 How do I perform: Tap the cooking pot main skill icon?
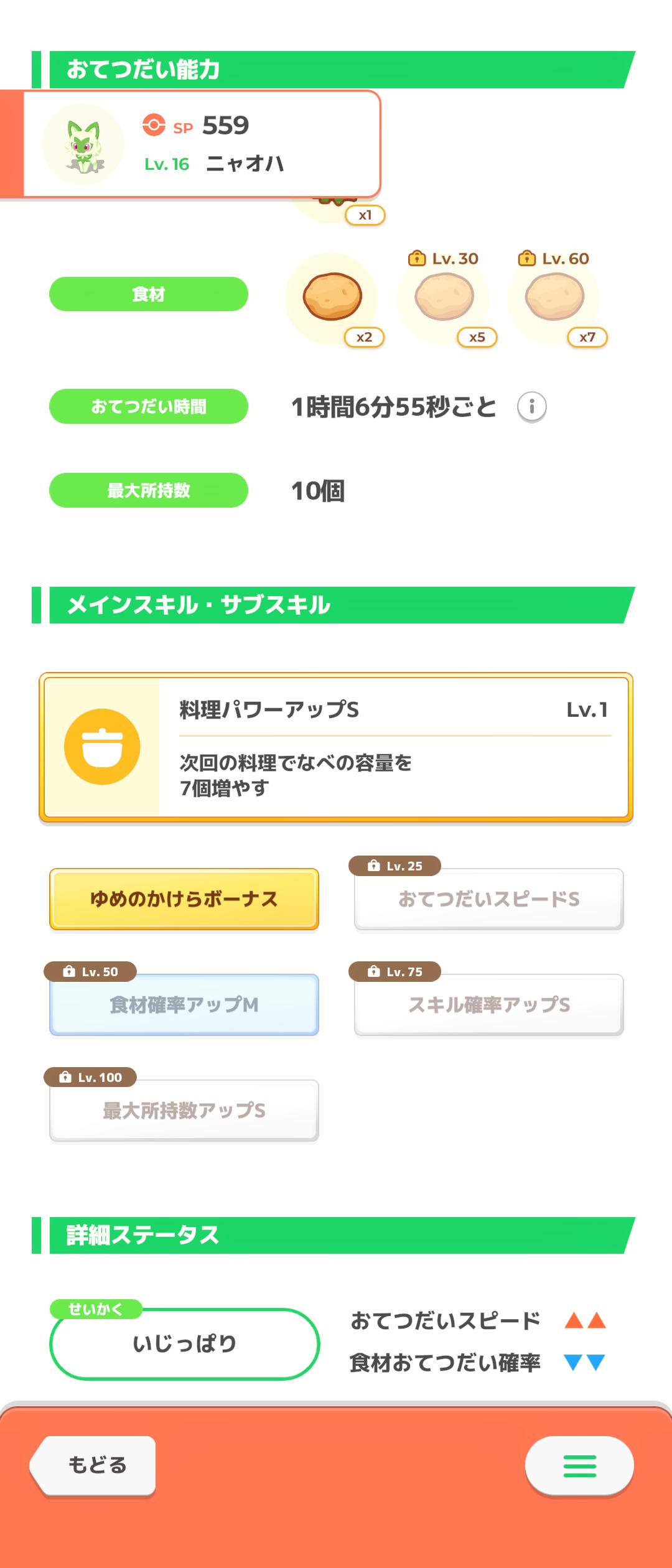102,747
